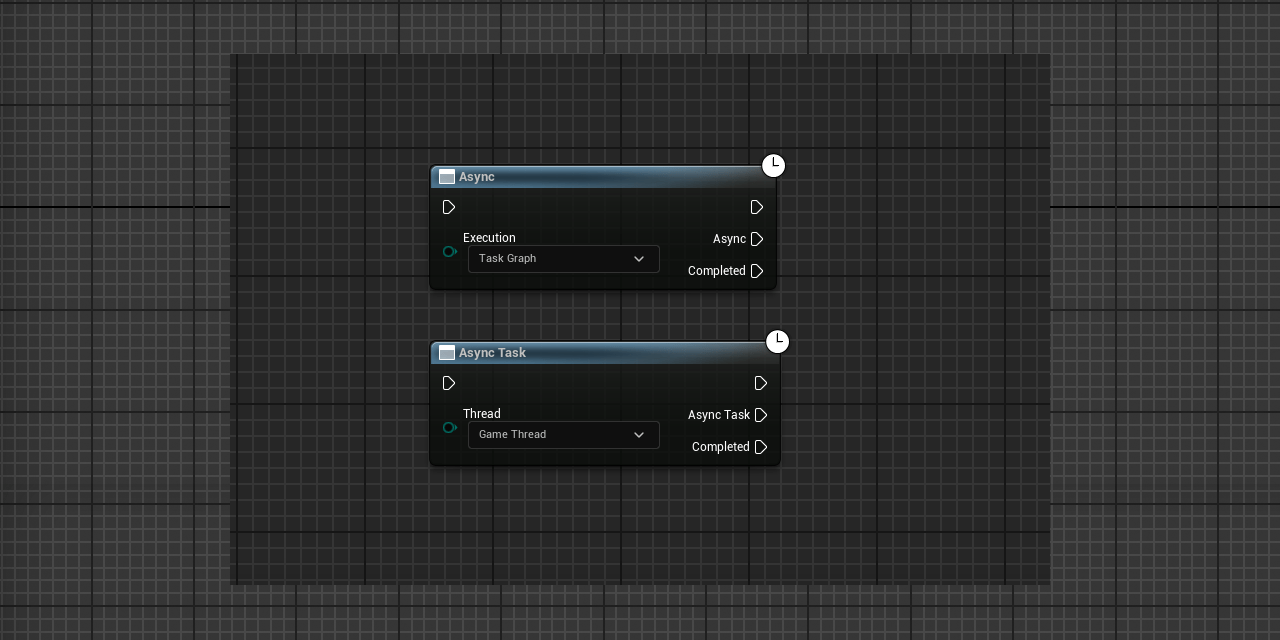Click the latent clock icon on the Async node
Image resolution: width=1280 pixels, height=640 pixels.
(x=774, y=166)
